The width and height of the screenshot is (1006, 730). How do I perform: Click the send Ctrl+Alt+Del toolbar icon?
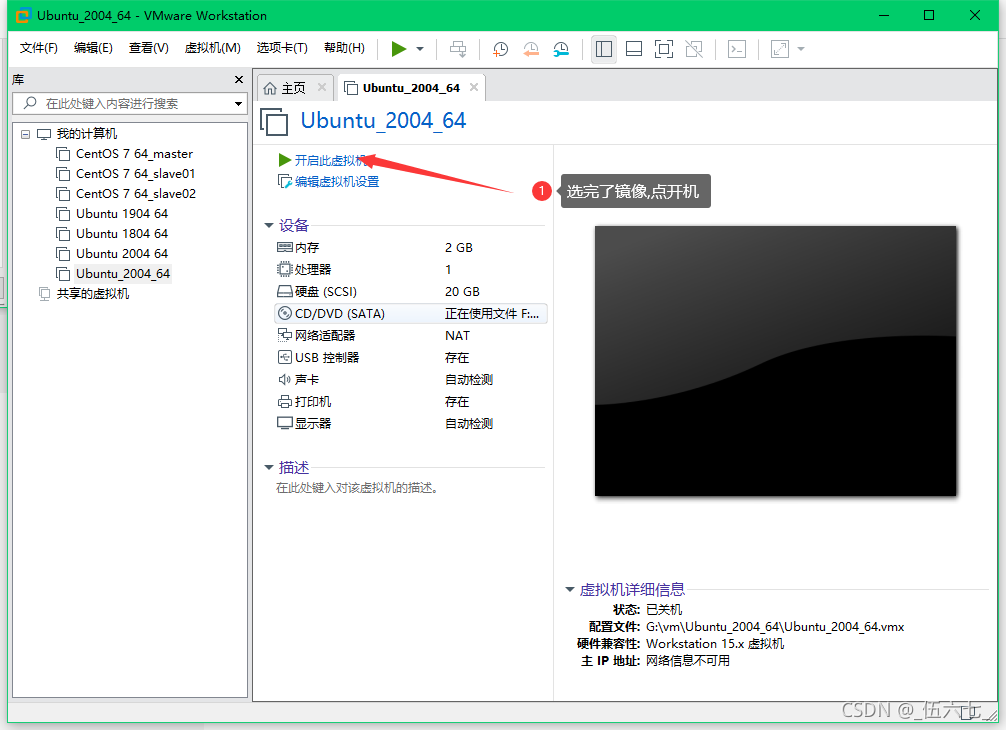pos(458,49)
